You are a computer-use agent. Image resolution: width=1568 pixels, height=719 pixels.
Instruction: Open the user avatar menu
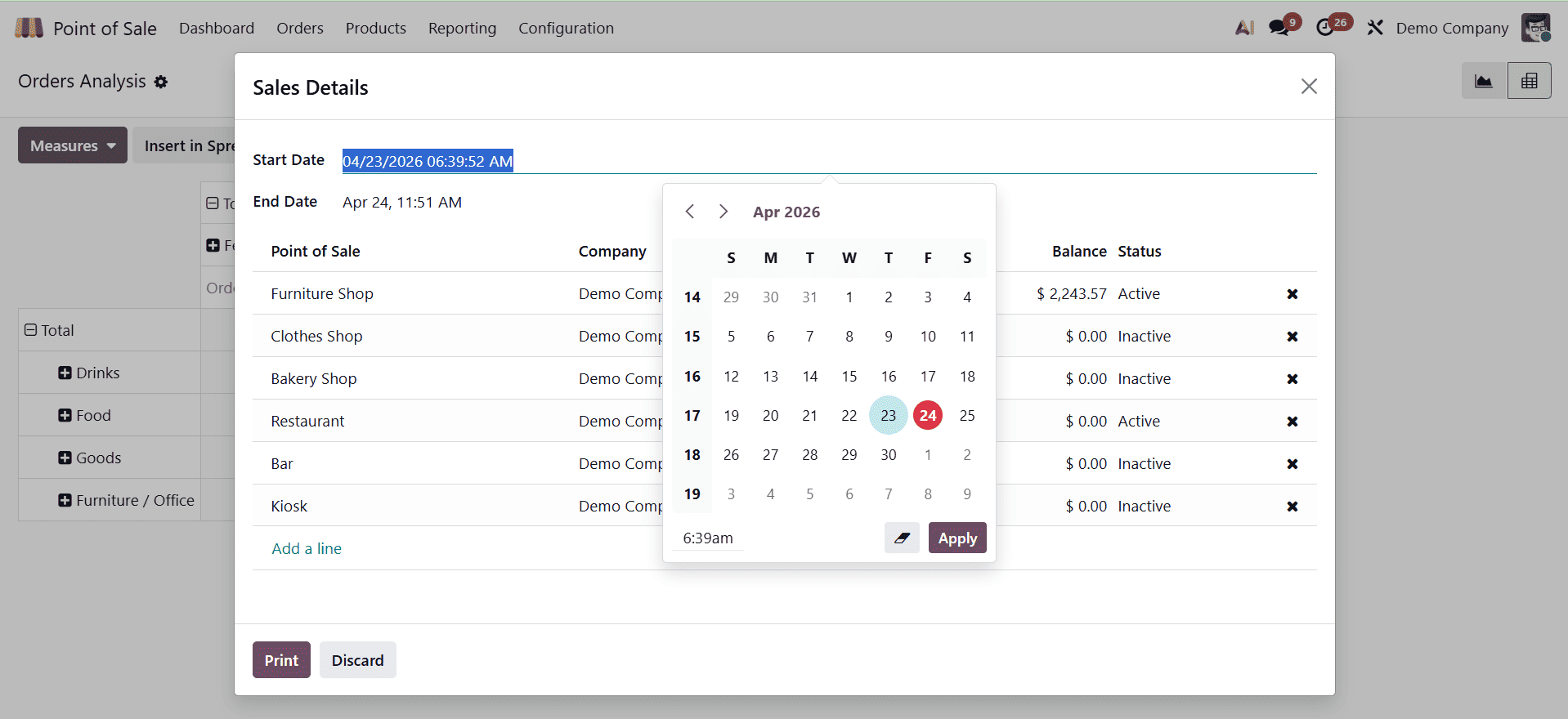[x=1536, y=28]
